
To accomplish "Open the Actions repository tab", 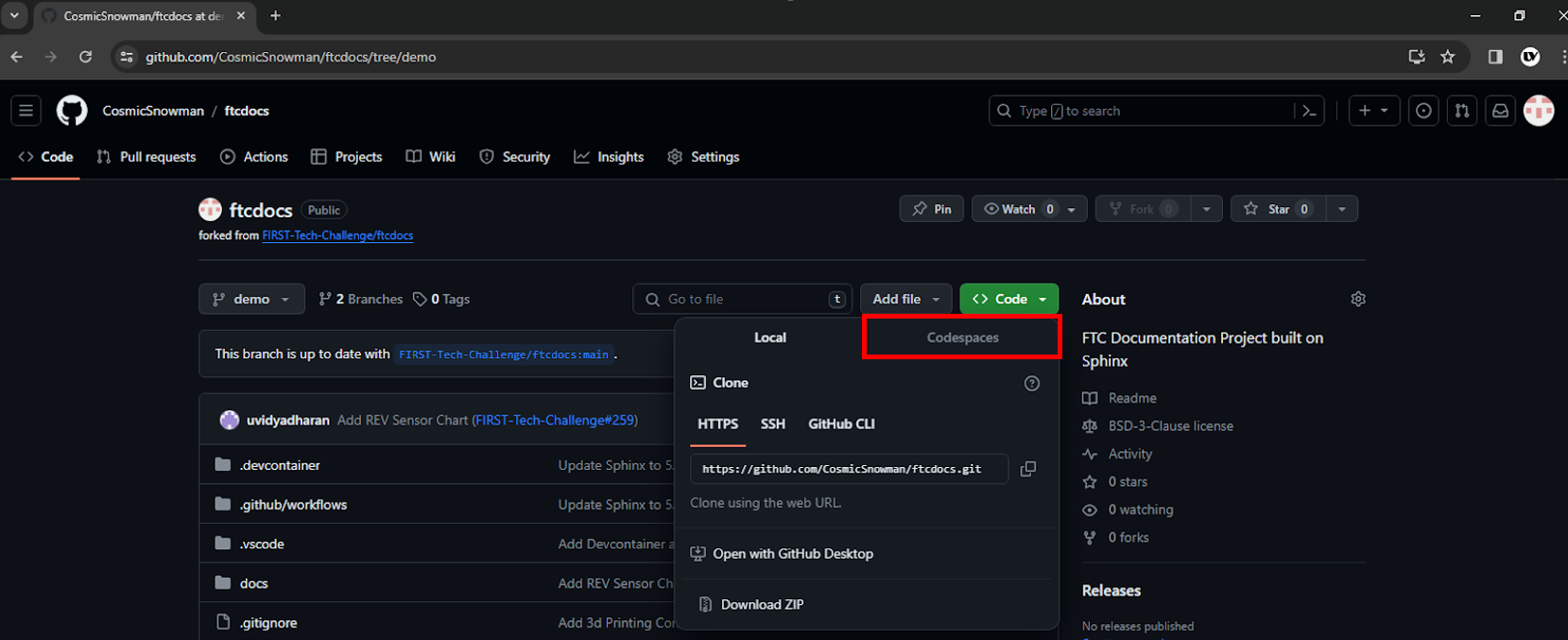I will point(254,157).
